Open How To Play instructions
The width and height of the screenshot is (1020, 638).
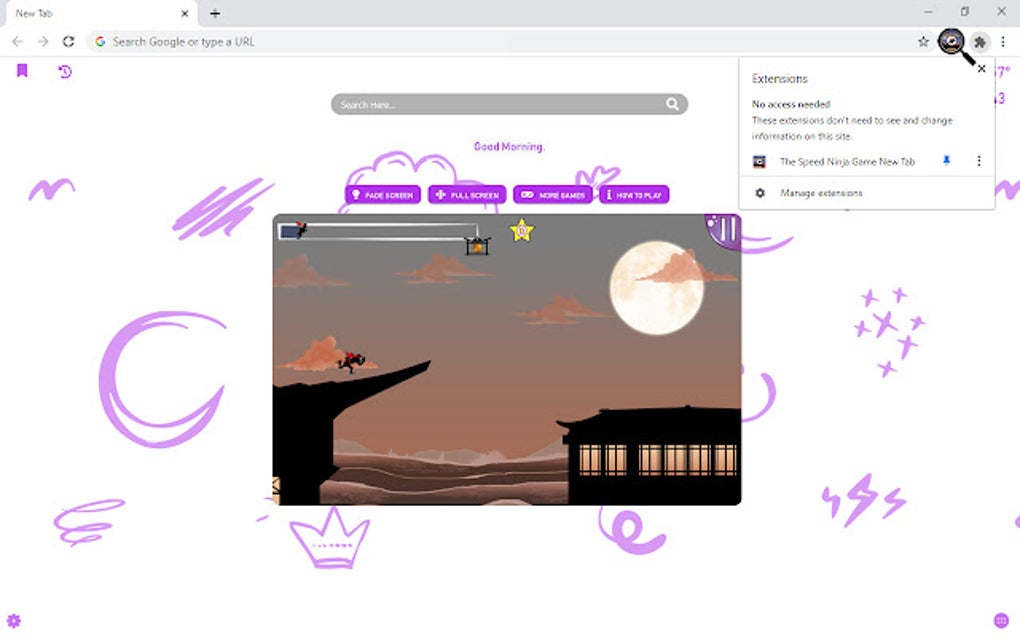click(x=634, y=194)
